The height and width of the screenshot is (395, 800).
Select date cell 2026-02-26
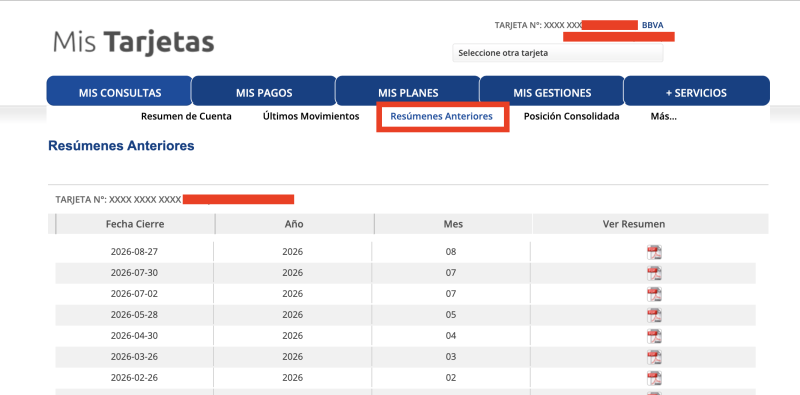coord(134,378)
